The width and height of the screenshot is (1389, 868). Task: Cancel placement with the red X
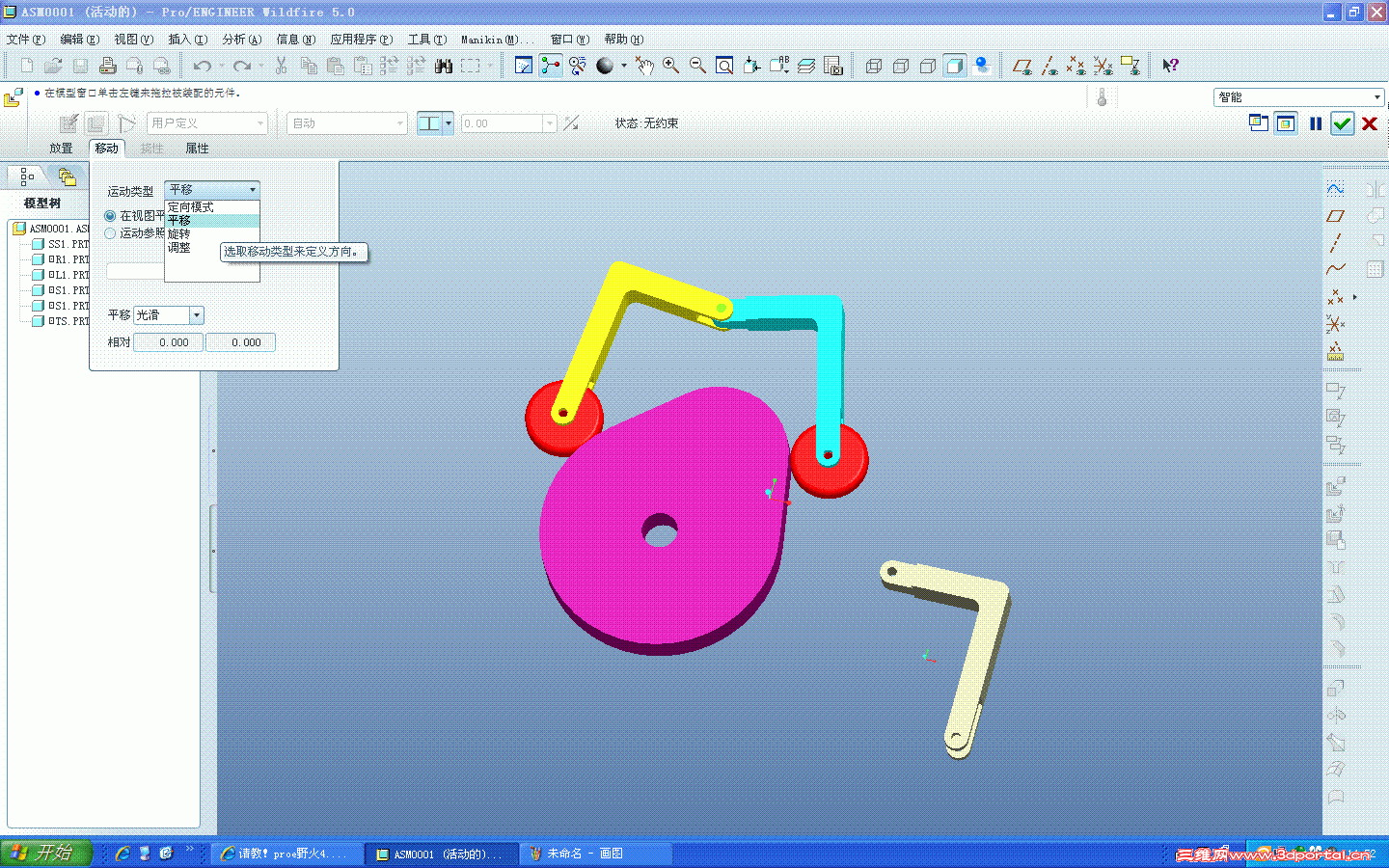point(1369,123)
